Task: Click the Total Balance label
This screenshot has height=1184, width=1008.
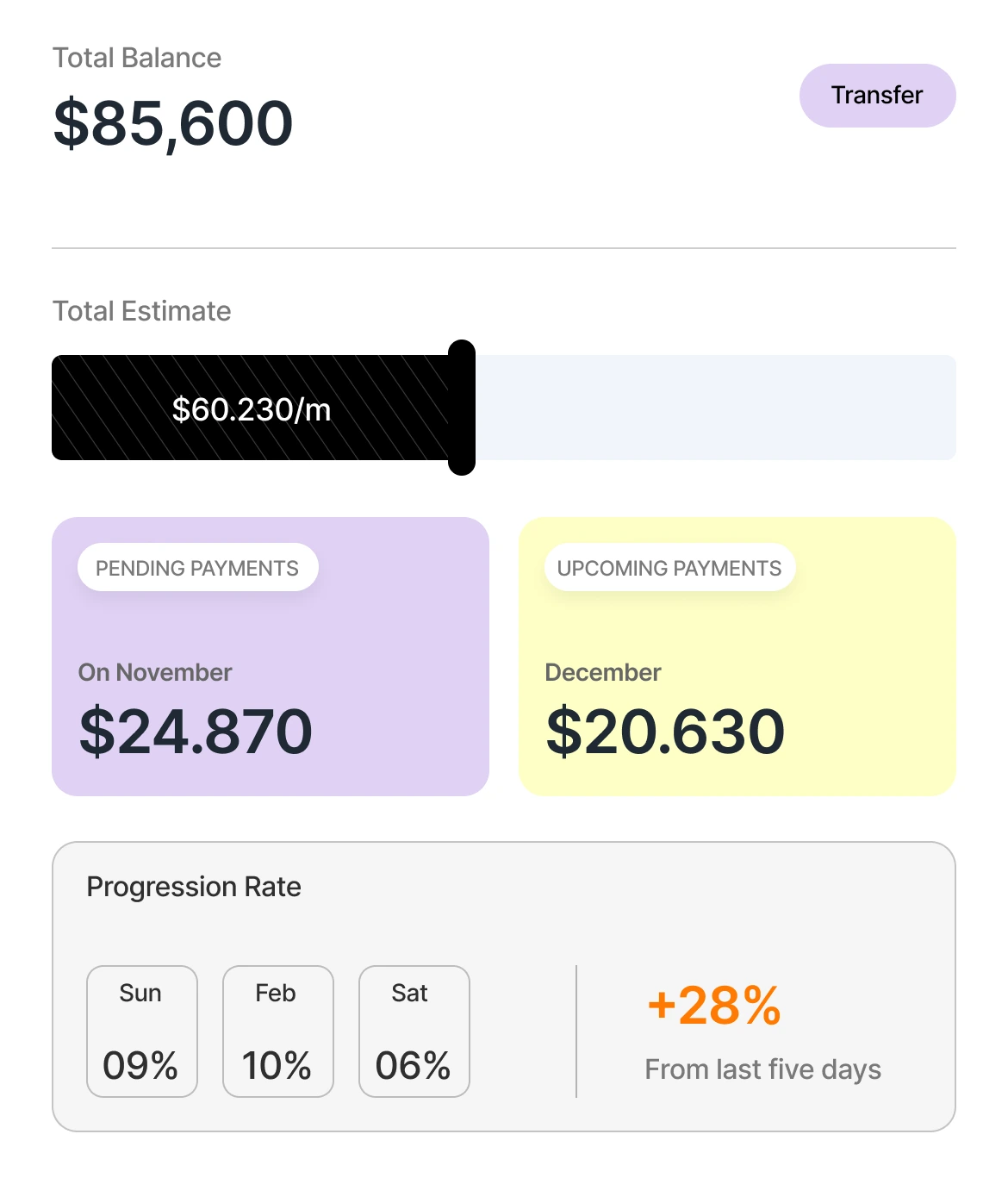Action: coord(136,58)
